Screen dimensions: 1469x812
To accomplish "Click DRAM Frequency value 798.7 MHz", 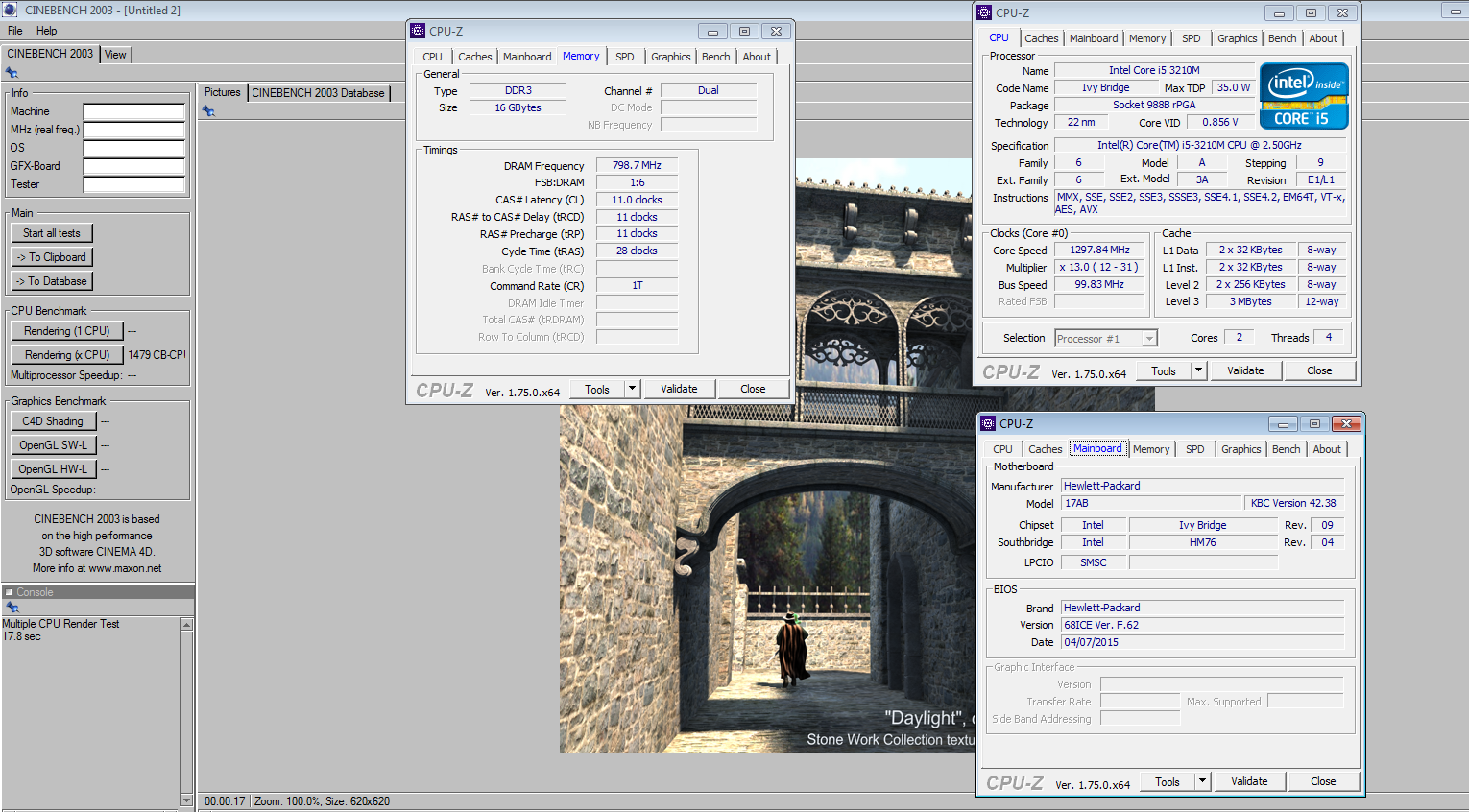I will click(637, 165).
